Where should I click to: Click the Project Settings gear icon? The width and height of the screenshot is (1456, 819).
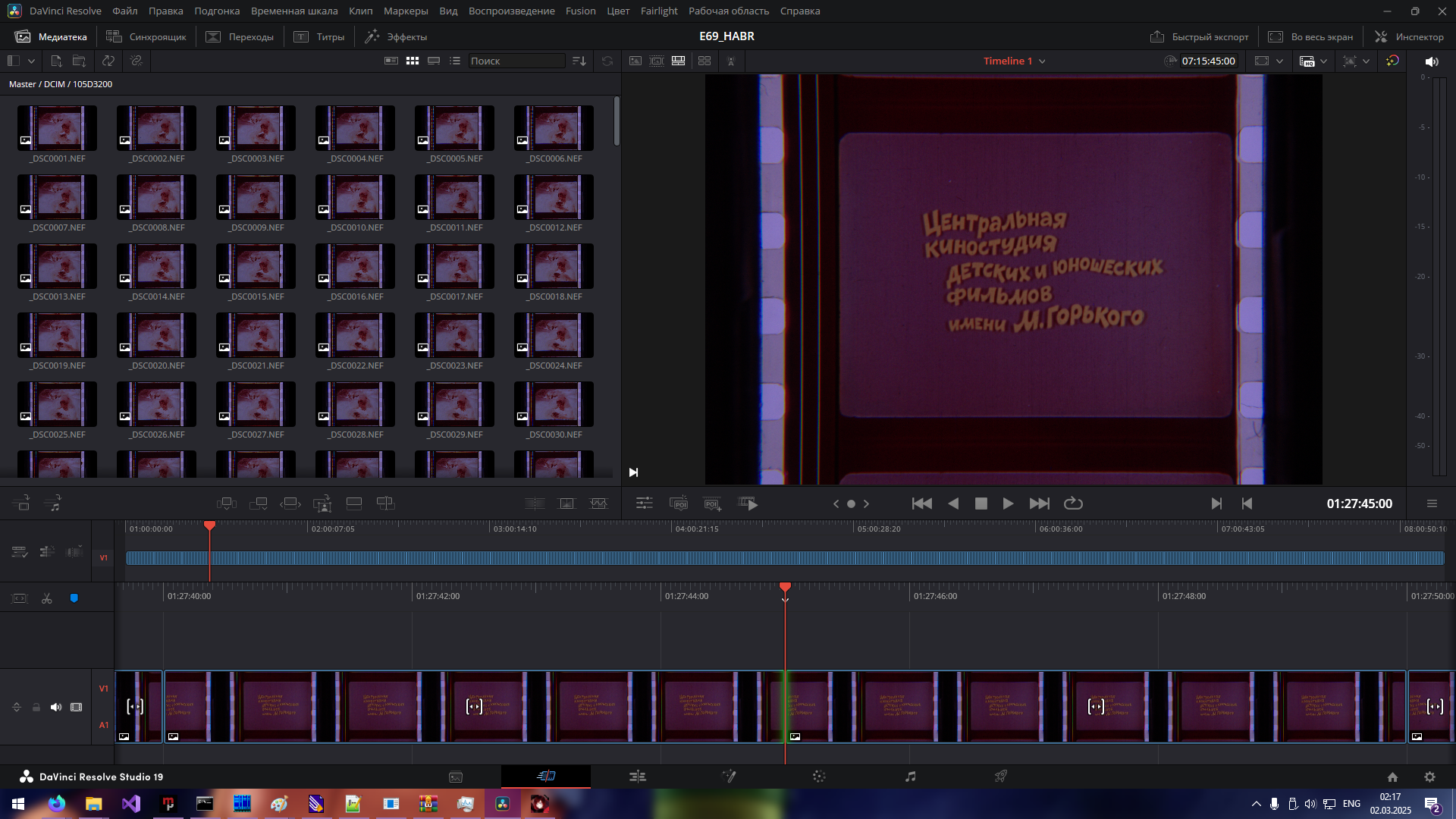[x=1429, y=777]
